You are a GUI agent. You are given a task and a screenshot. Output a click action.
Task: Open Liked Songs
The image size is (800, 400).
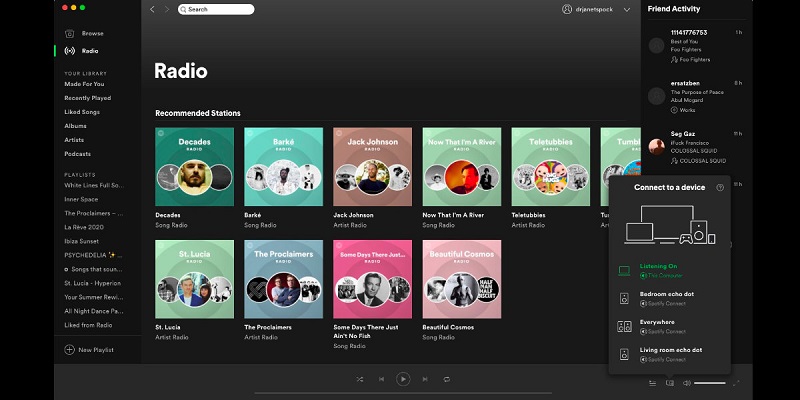point(82,112)
